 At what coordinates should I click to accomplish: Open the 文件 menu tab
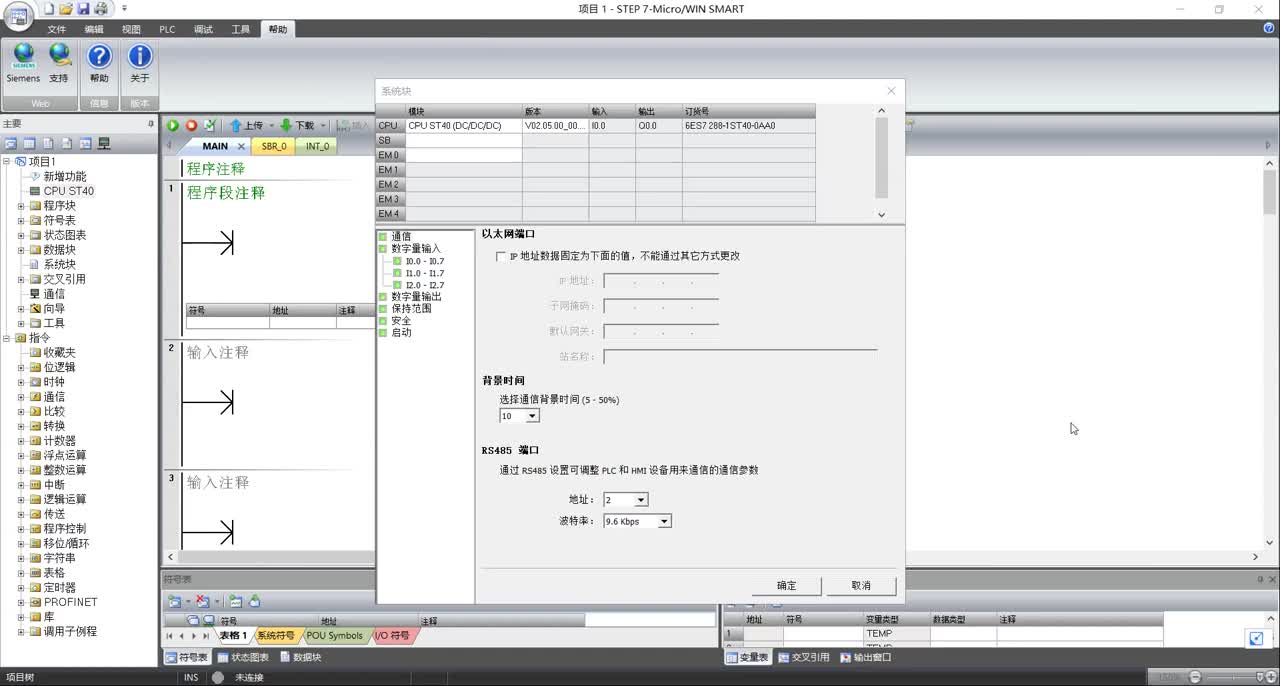(x=56, y=29)
